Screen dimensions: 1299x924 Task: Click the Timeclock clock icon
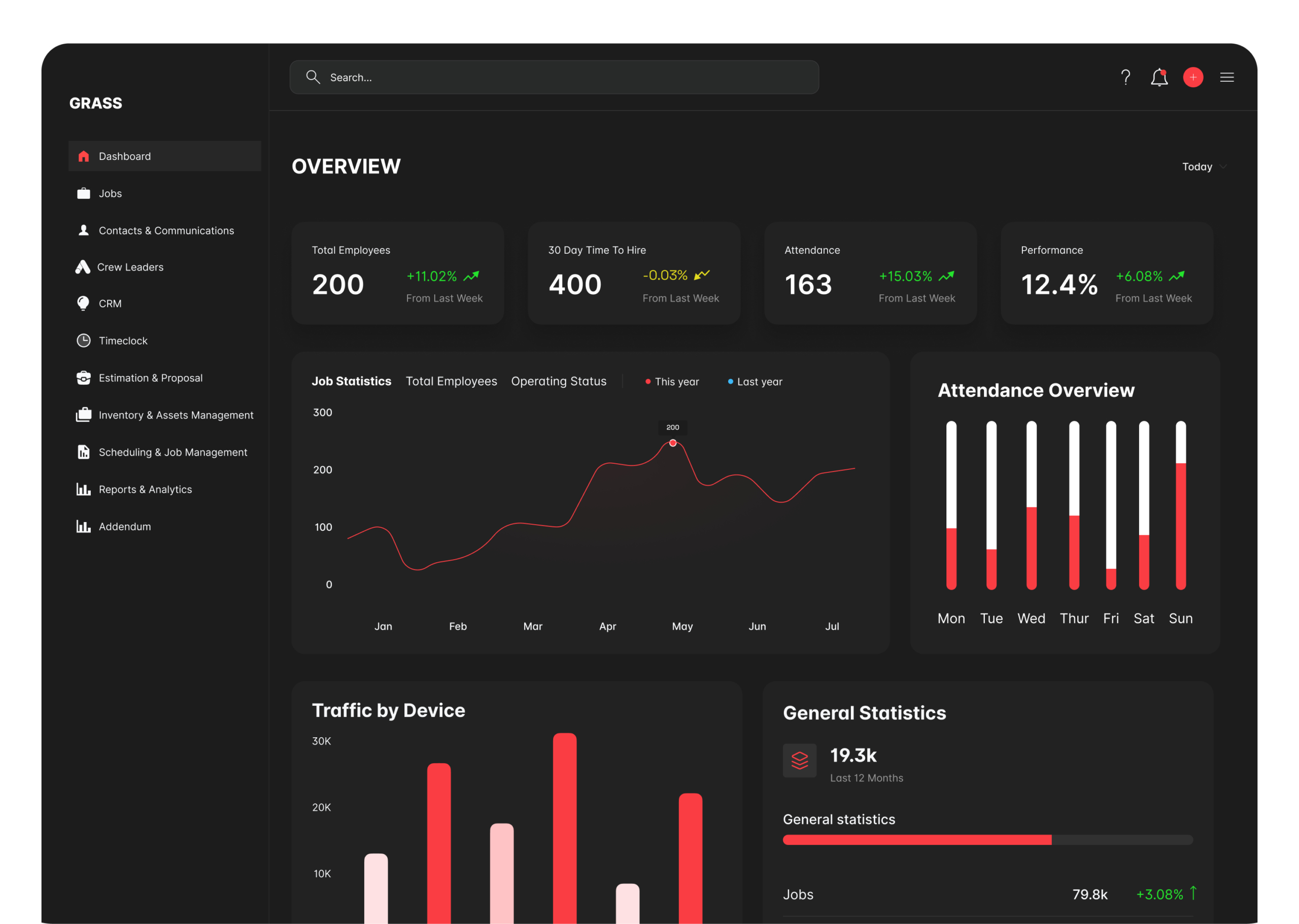84,341
